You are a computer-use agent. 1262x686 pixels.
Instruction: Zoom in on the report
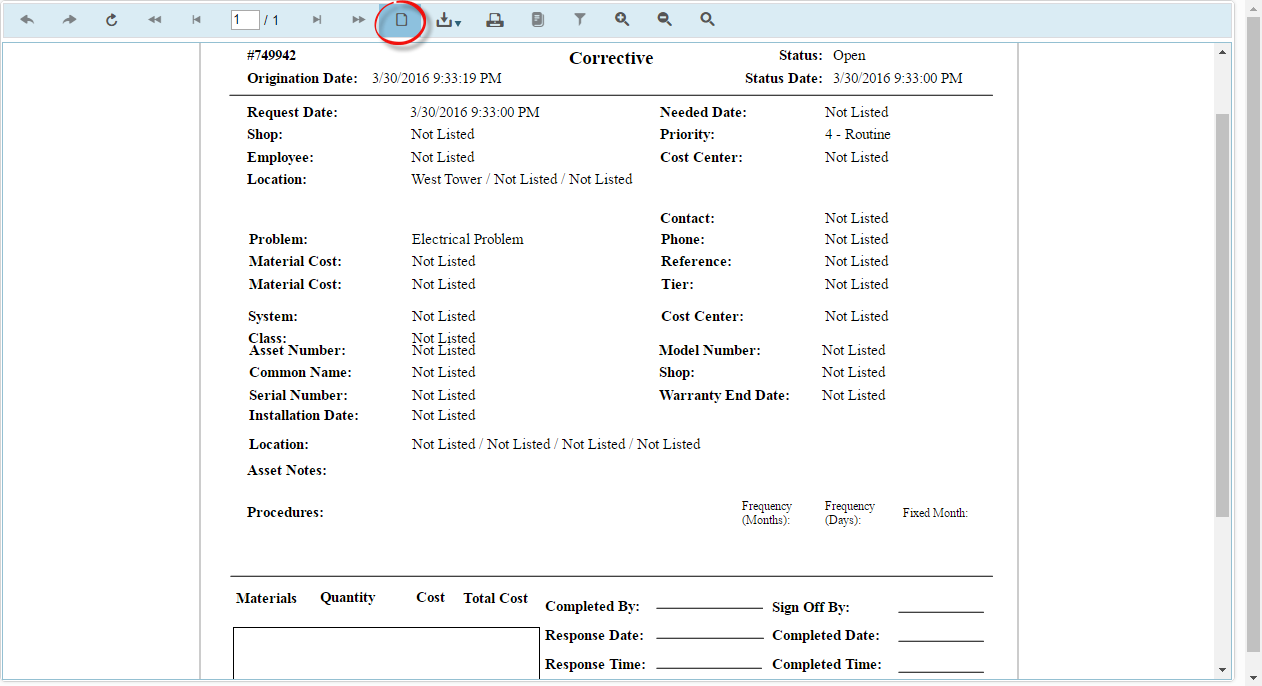622,20
